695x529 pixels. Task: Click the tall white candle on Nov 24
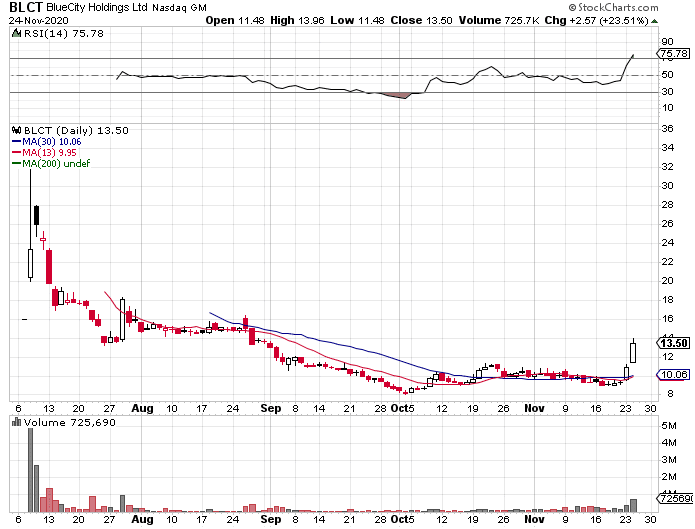(633, 353)
